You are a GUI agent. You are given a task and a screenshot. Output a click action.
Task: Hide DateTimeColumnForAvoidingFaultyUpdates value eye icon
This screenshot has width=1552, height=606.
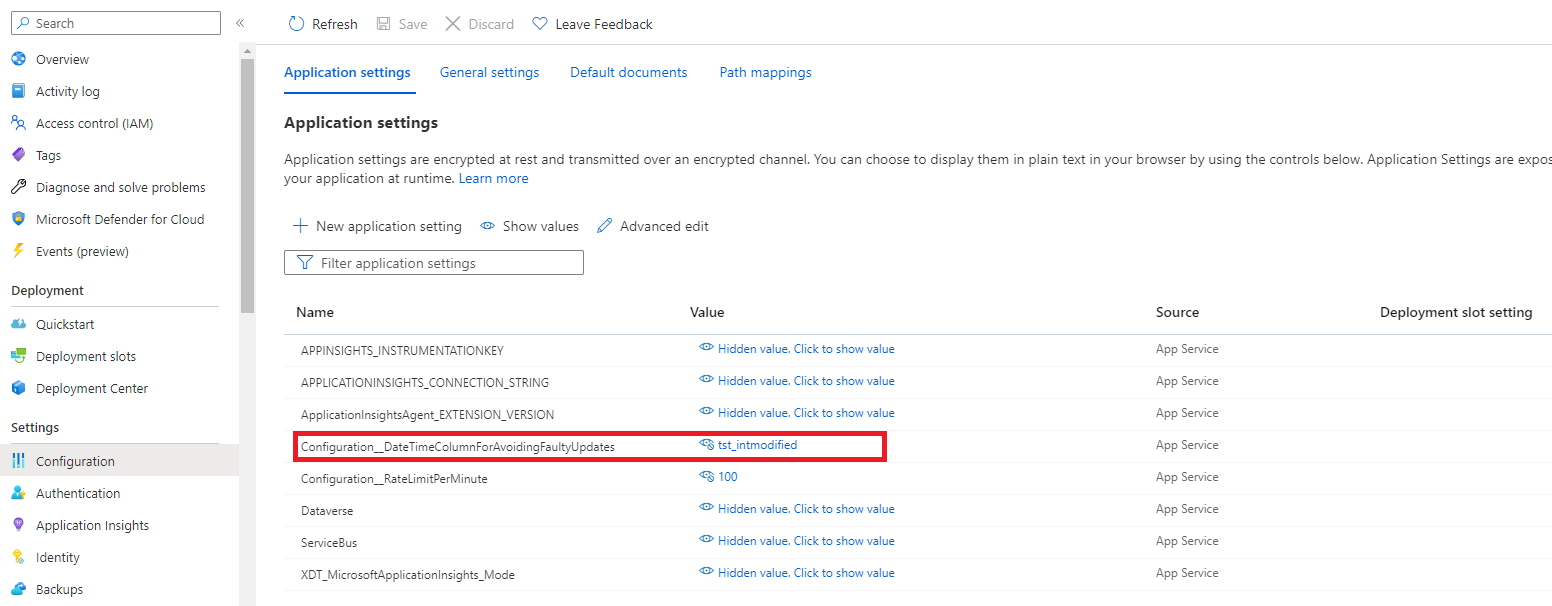click(706, 444)
